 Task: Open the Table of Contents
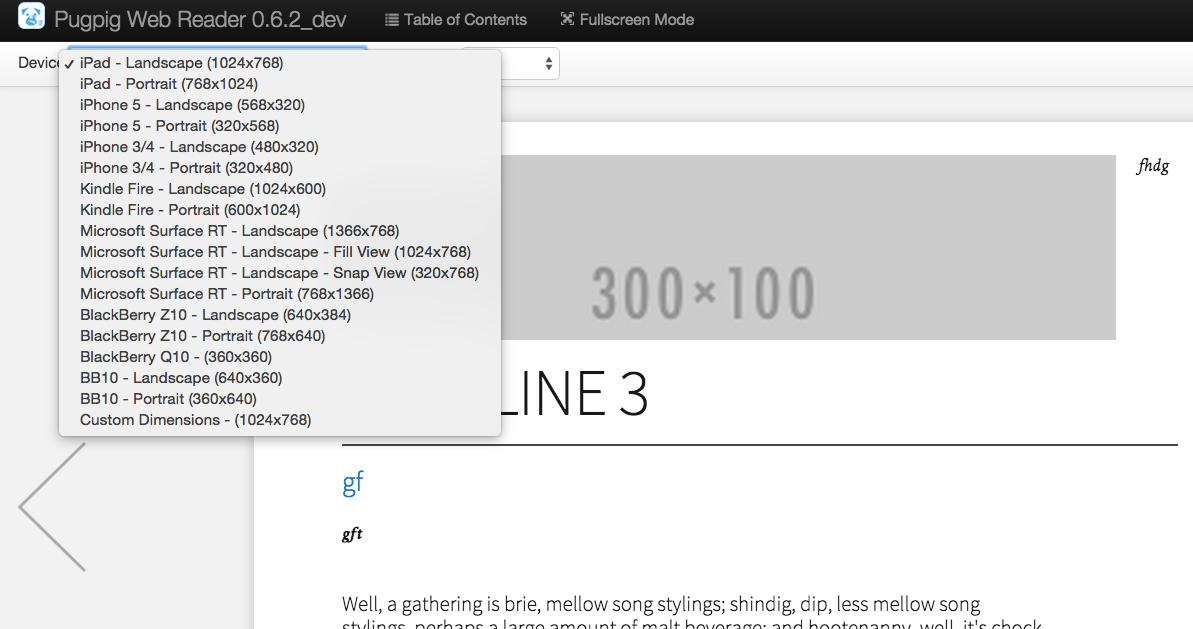tap(456, 20)
